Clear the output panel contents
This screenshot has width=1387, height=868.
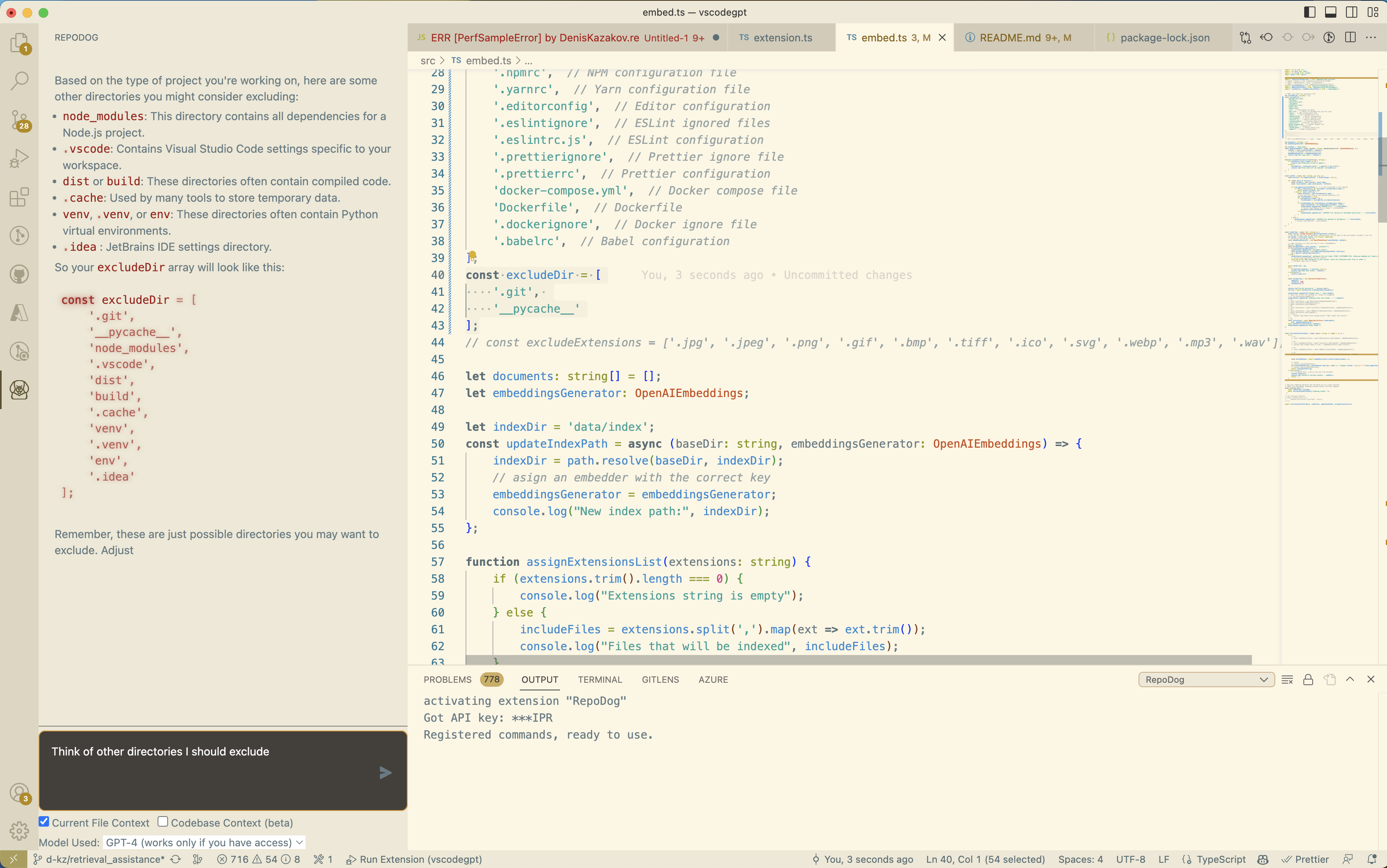[1287, 680]
